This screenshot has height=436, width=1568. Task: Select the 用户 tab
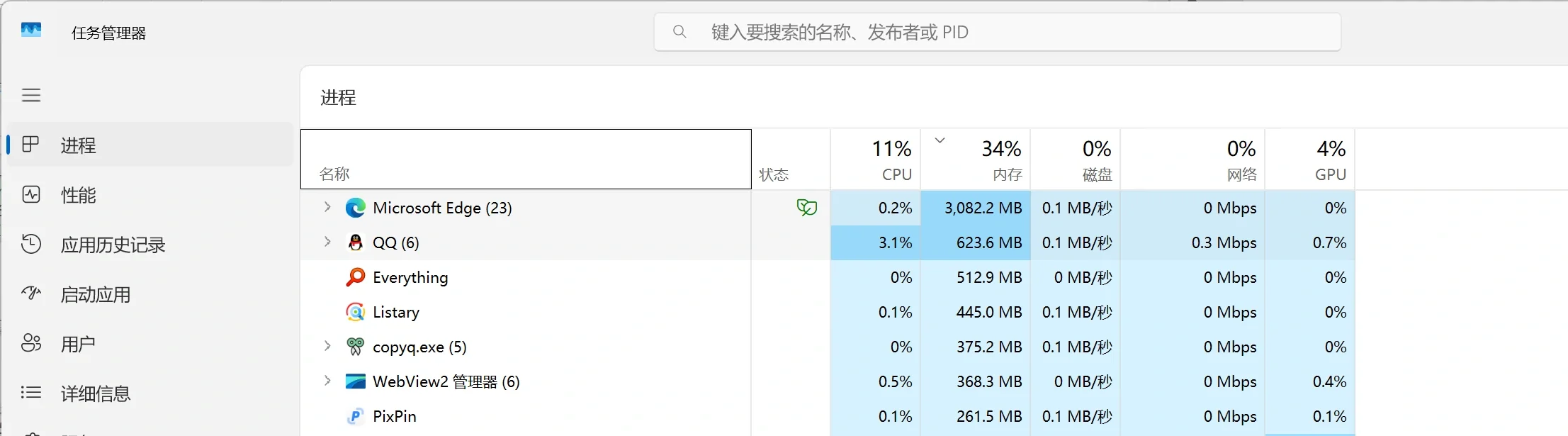click(150, 343)
